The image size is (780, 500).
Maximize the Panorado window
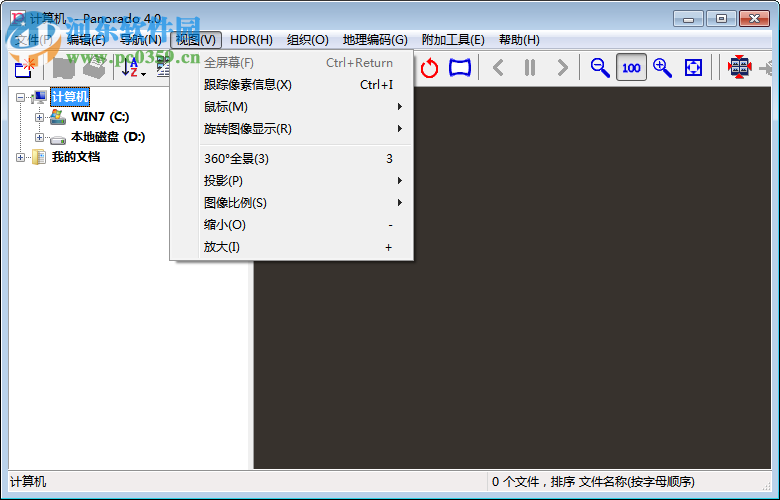[x=721, y=19]
